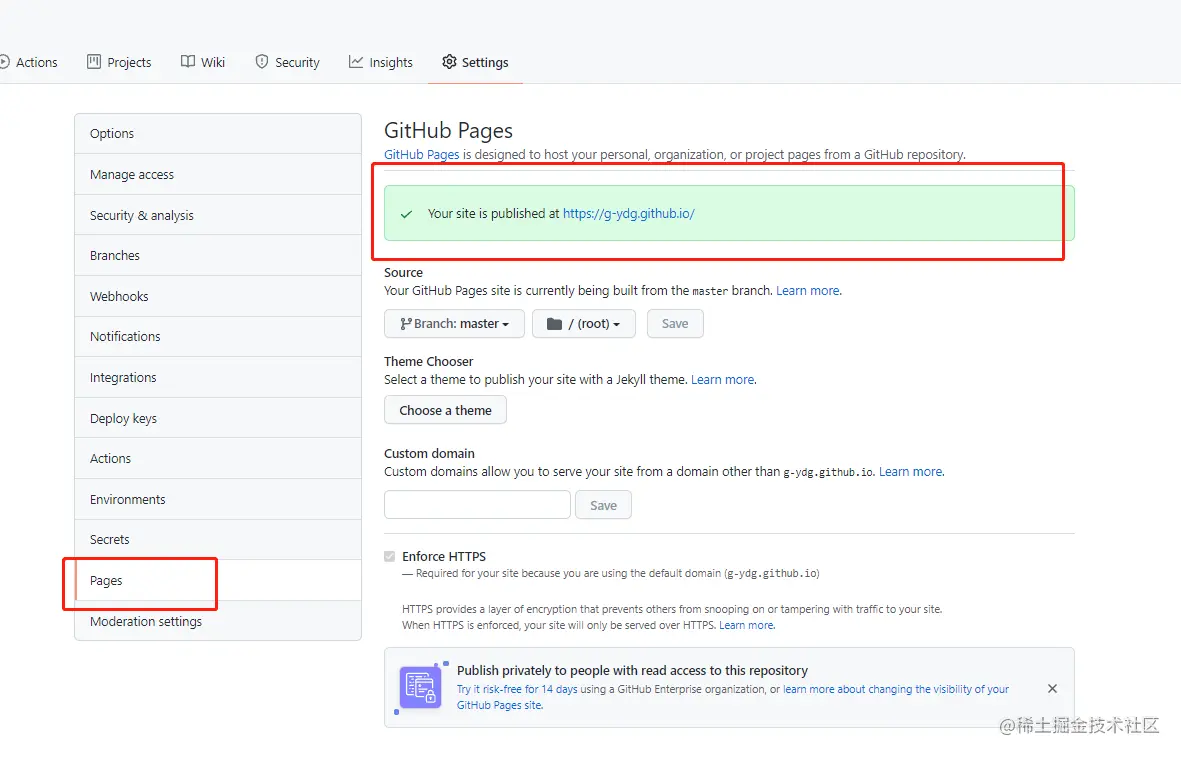Screen dimensions: 1181x757
Task: Open Actions in settings sidebar
Action: coord(218,459)
